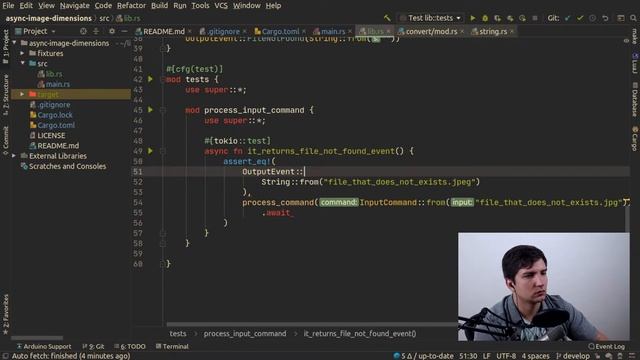The width and height of the screenshot is (640, 360).
Task: Open the Database side tool window
Action: 635,100
